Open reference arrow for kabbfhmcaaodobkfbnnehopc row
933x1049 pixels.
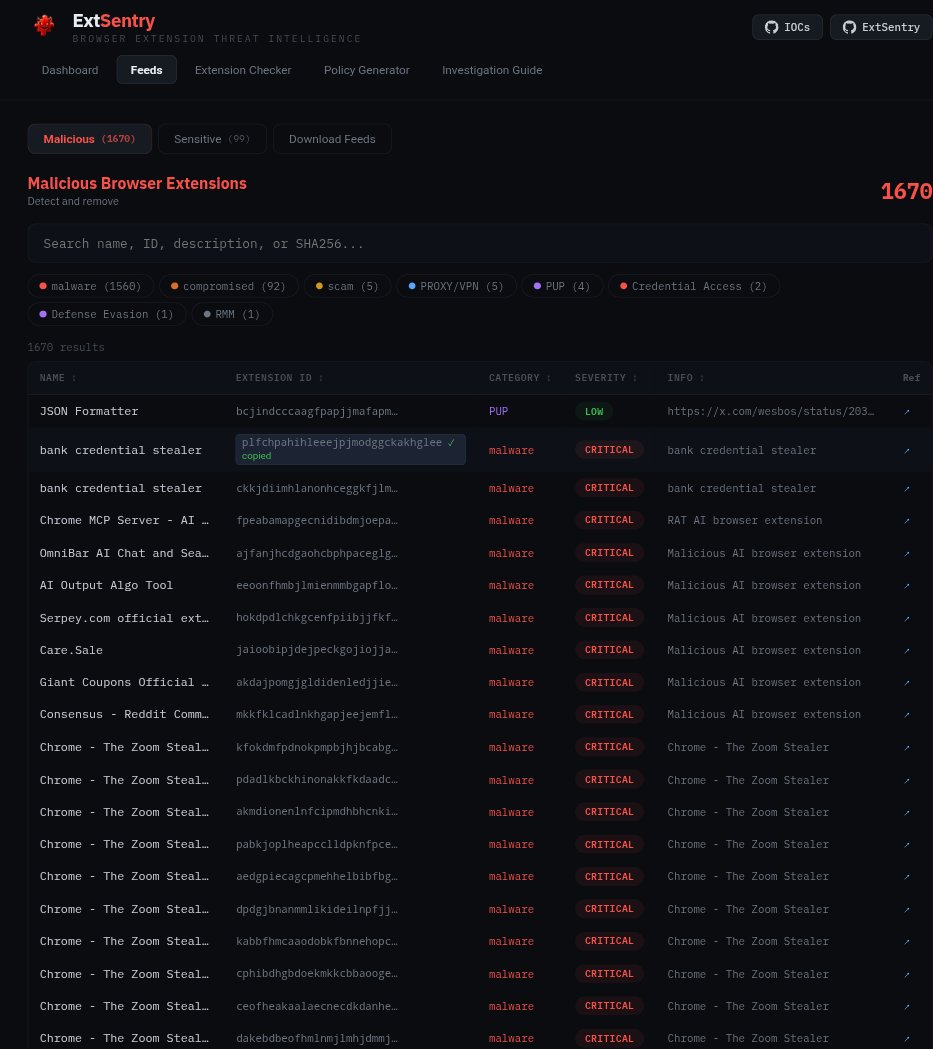coord(907,941)
